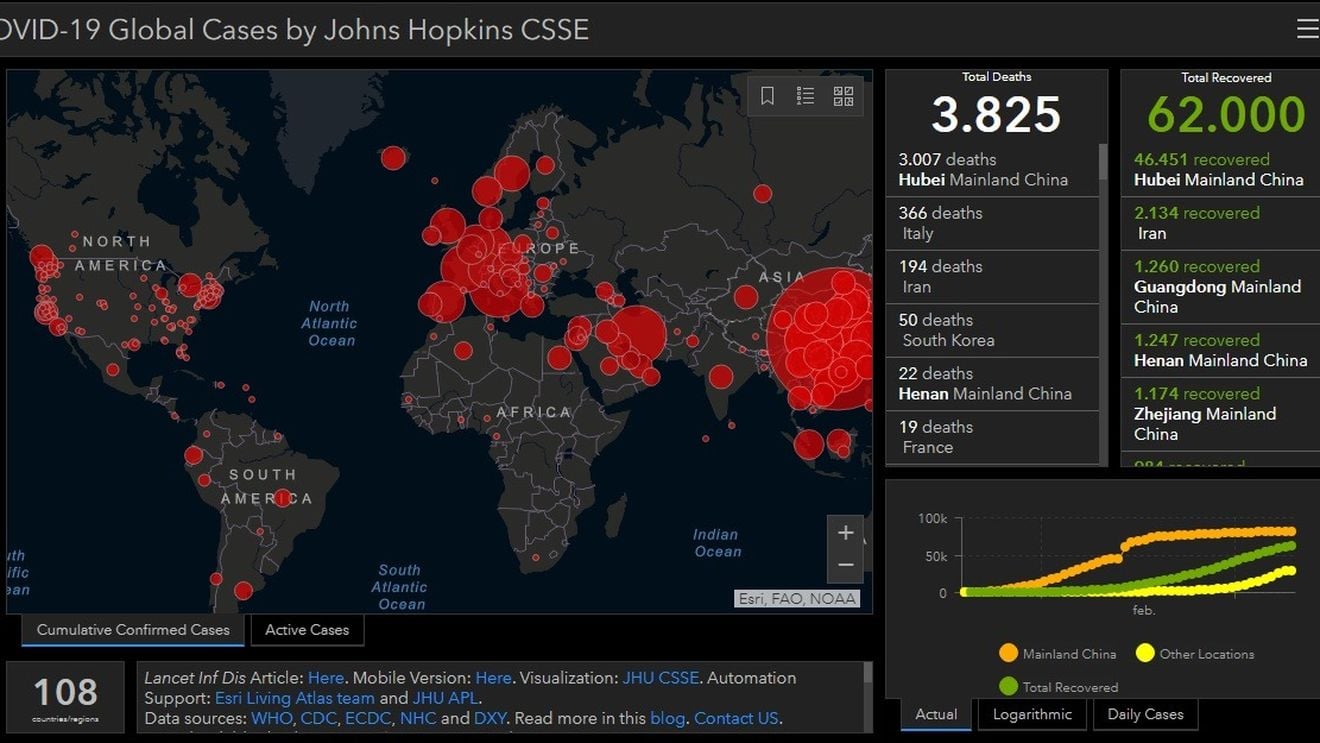This screenshot has width=1320, height=743.
Task: Switch chart to the Logarithmic tab
Action: point(1032,714)
